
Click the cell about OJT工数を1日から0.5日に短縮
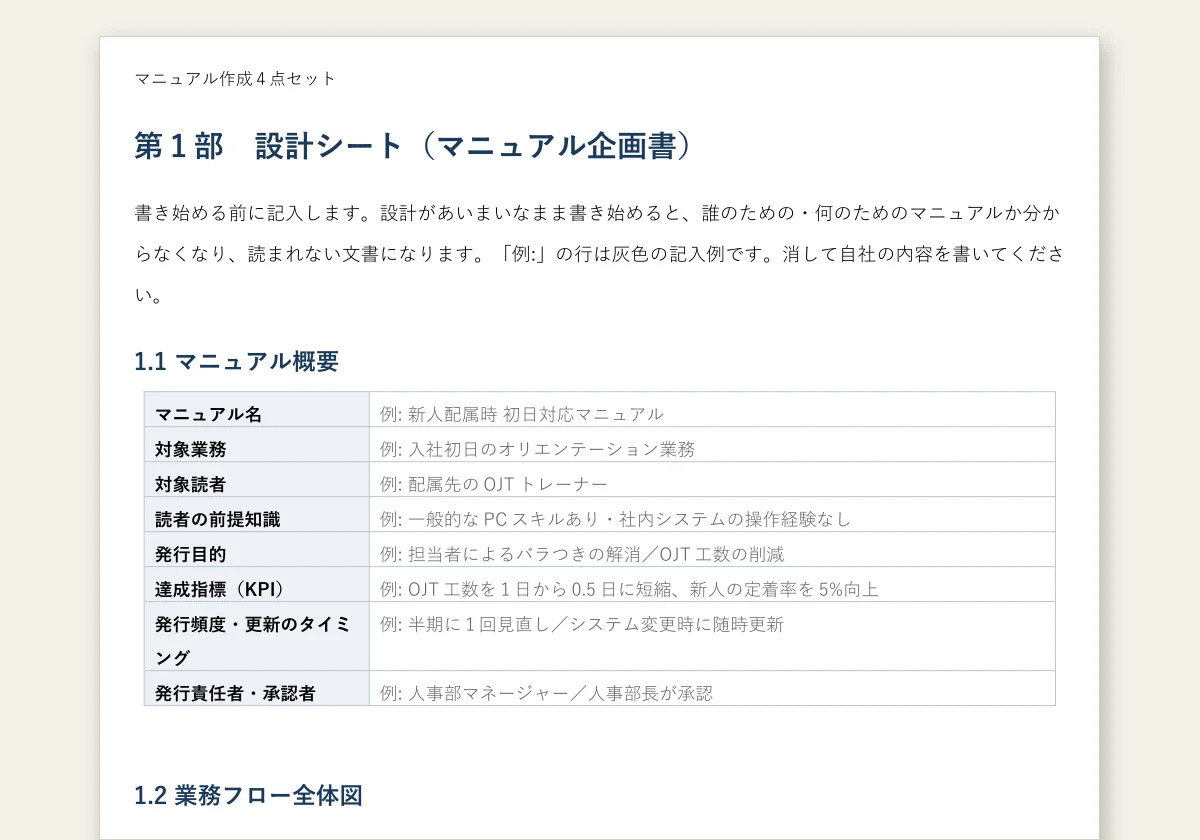(712, 585)
